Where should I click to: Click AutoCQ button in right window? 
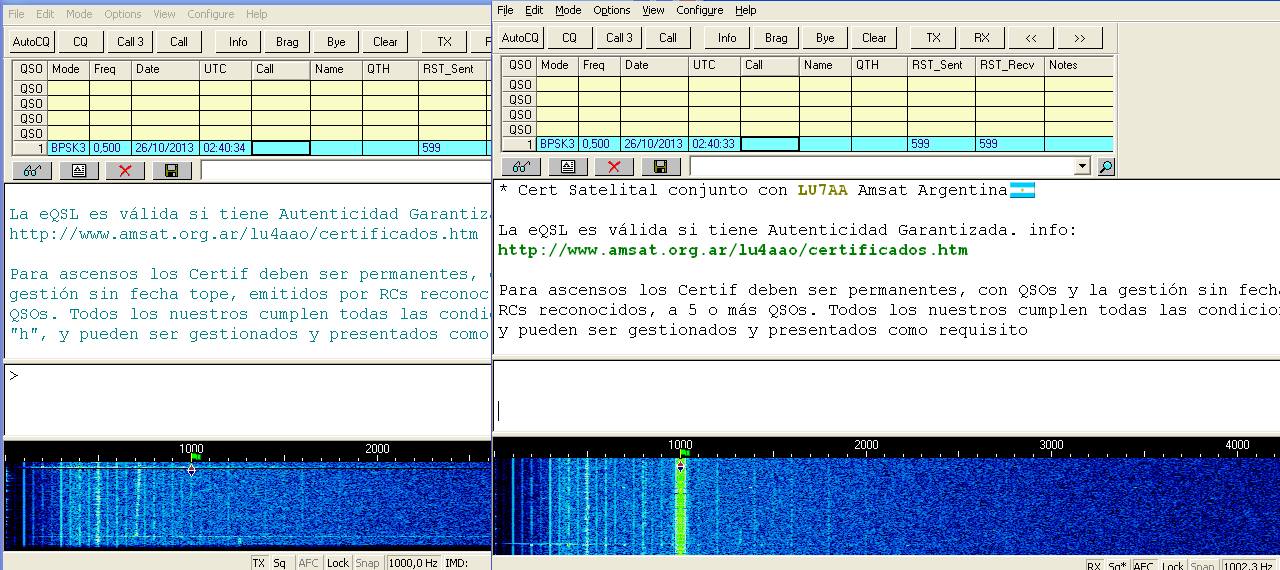pos(520,38)
